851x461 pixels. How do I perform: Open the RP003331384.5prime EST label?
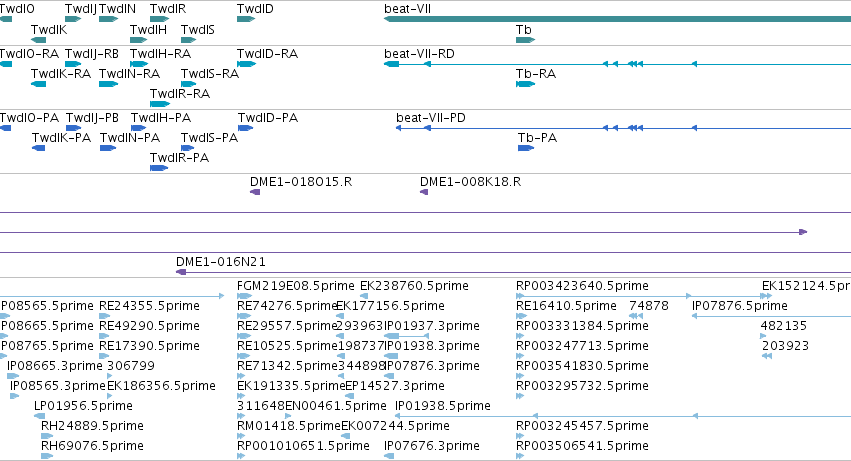[582, 326]
